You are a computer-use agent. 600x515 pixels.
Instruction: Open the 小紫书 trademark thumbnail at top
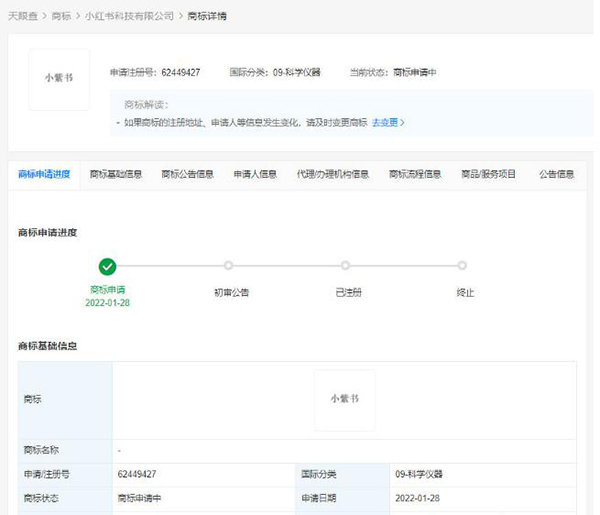59,80
